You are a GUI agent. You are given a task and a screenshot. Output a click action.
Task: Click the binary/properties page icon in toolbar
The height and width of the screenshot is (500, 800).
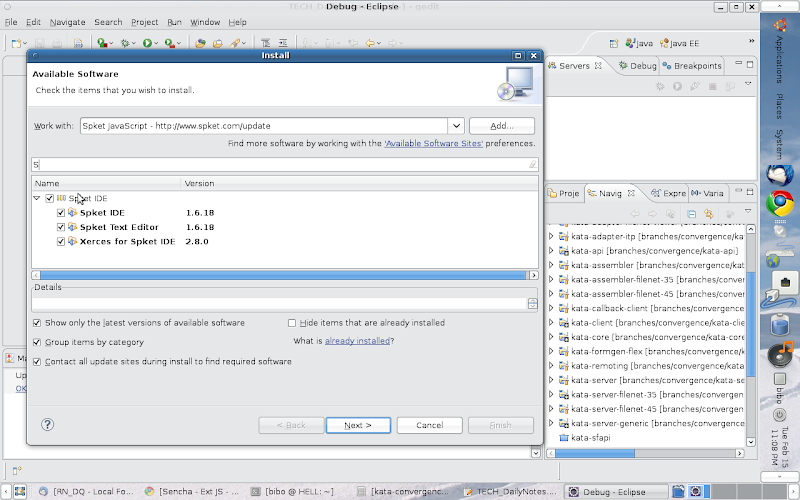click(x=78, y=43)
